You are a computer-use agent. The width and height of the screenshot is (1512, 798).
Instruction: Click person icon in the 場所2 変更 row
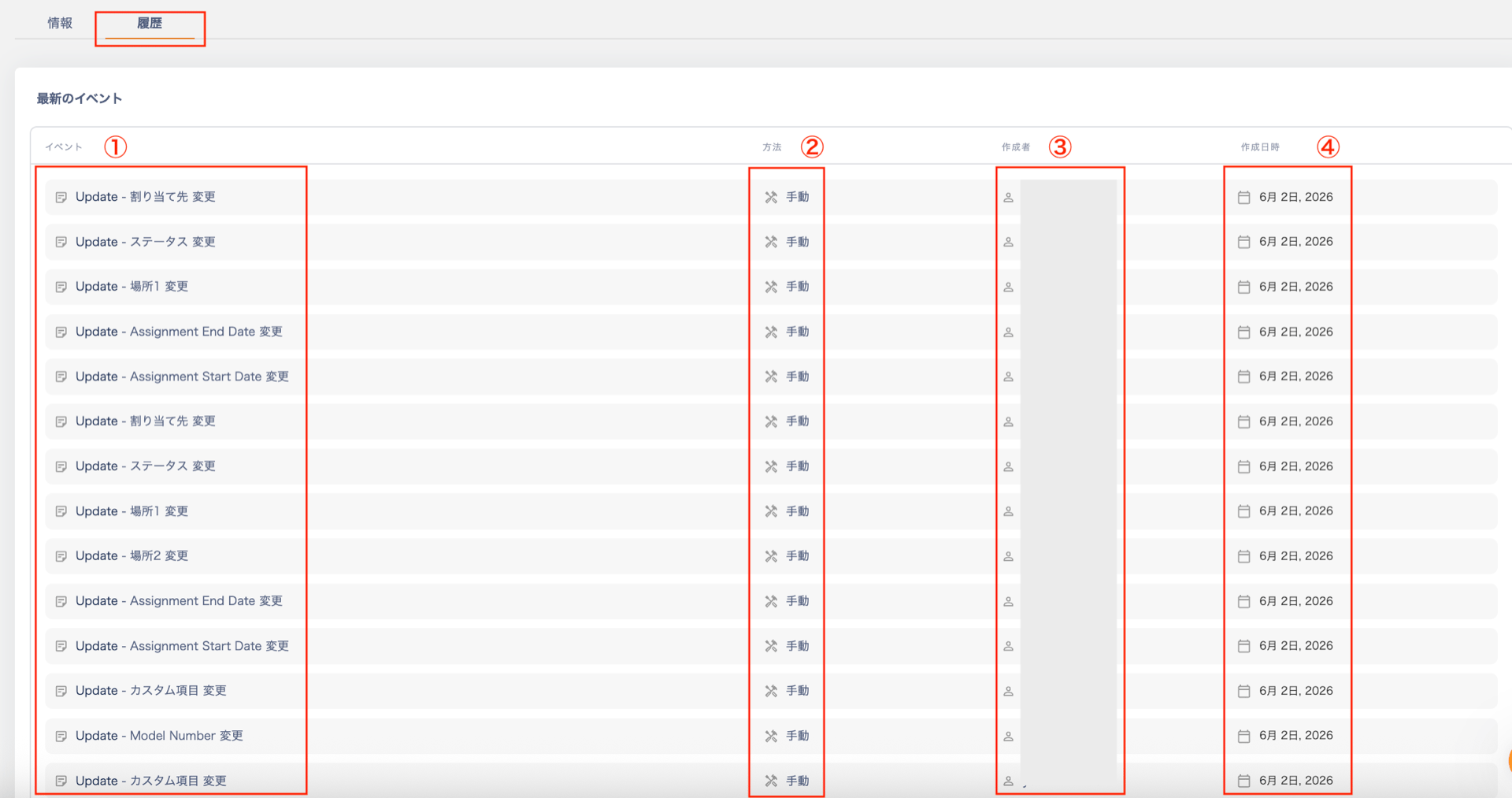click(x=1008, y=556)
